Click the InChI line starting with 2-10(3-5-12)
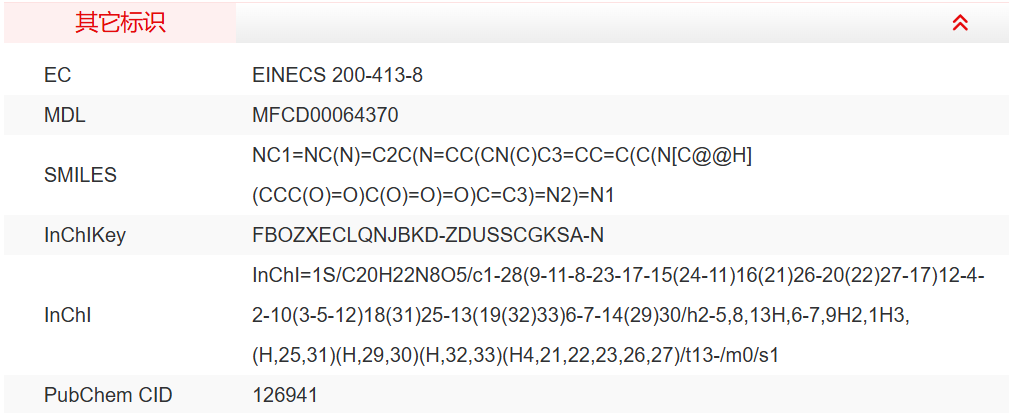The height and width of the screenshot is (413, 1023). tap(580, 316)
